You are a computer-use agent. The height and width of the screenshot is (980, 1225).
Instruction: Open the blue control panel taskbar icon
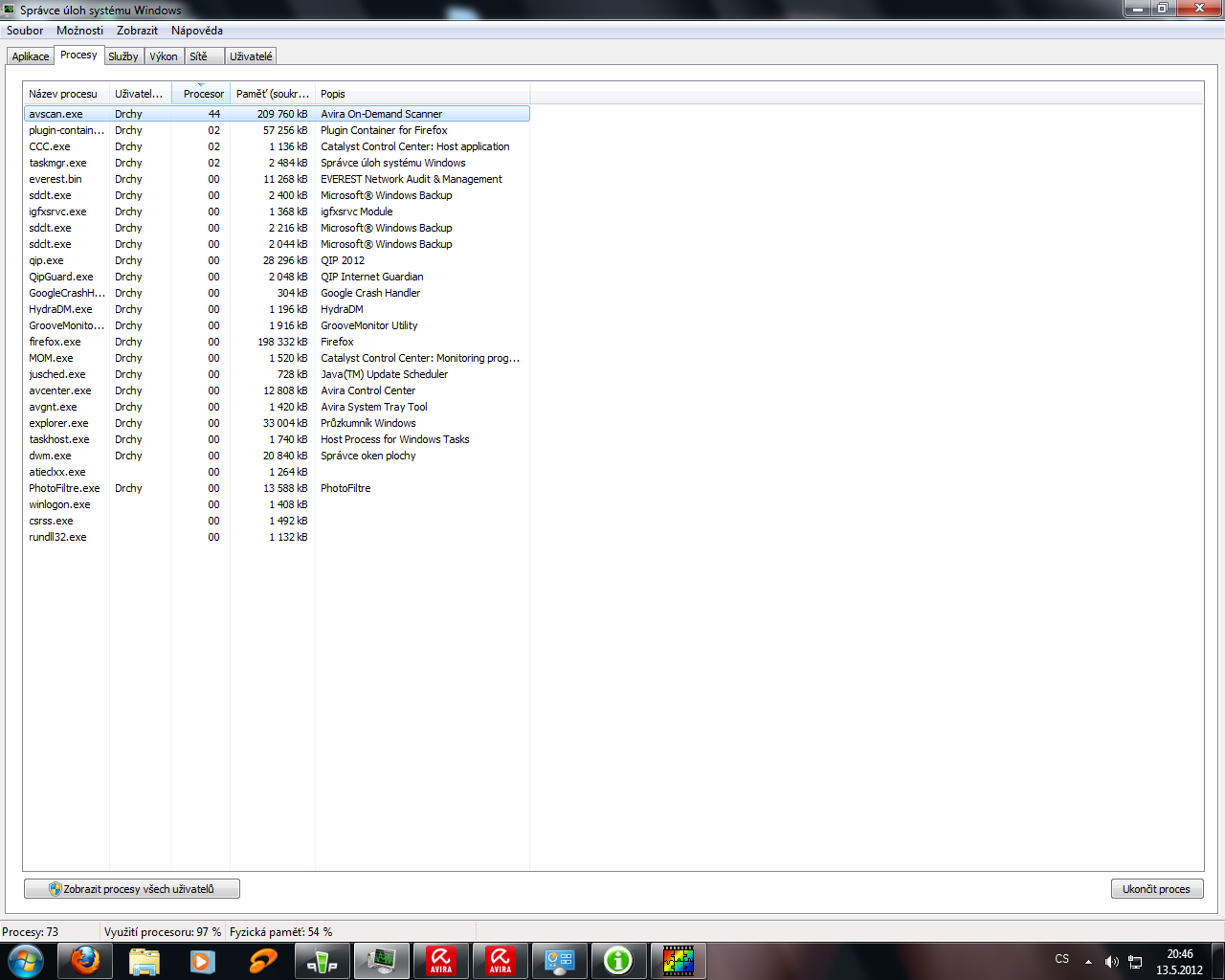[x=560, y=960]
